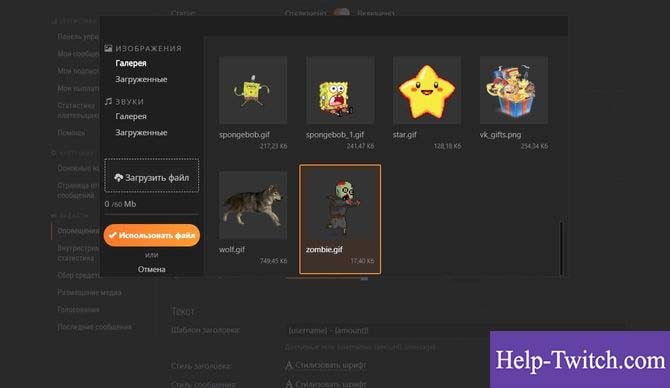The height and width of the screenshot is (388, 670).
Task: Click the Звуки music note icon
Action: [109, 101]
